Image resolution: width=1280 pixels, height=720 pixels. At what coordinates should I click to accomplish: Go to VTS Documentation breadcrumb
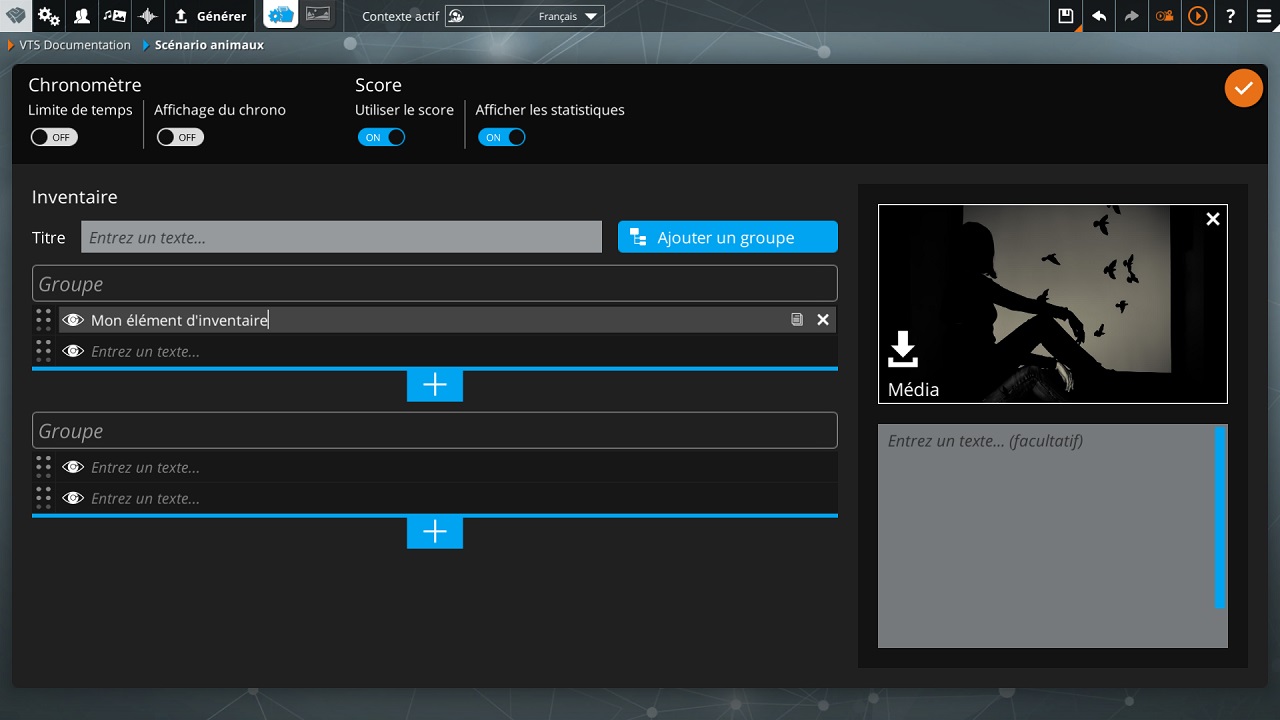(x=75, y=45)
